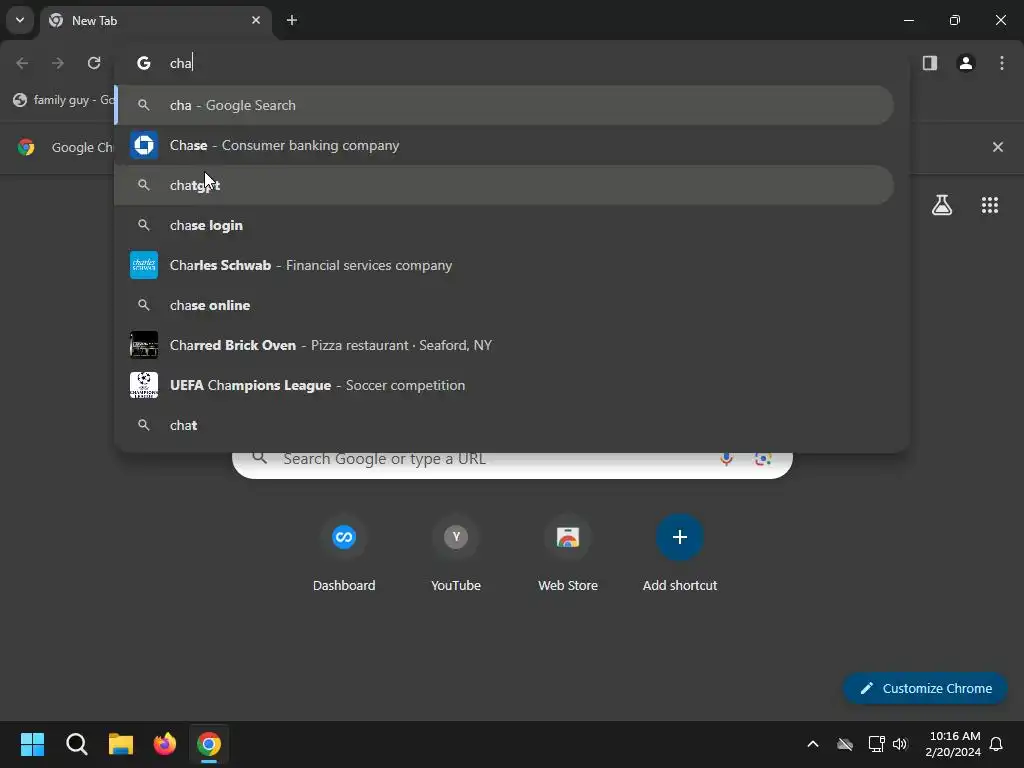Open the volume speaker tray icon

coord(900,744)
